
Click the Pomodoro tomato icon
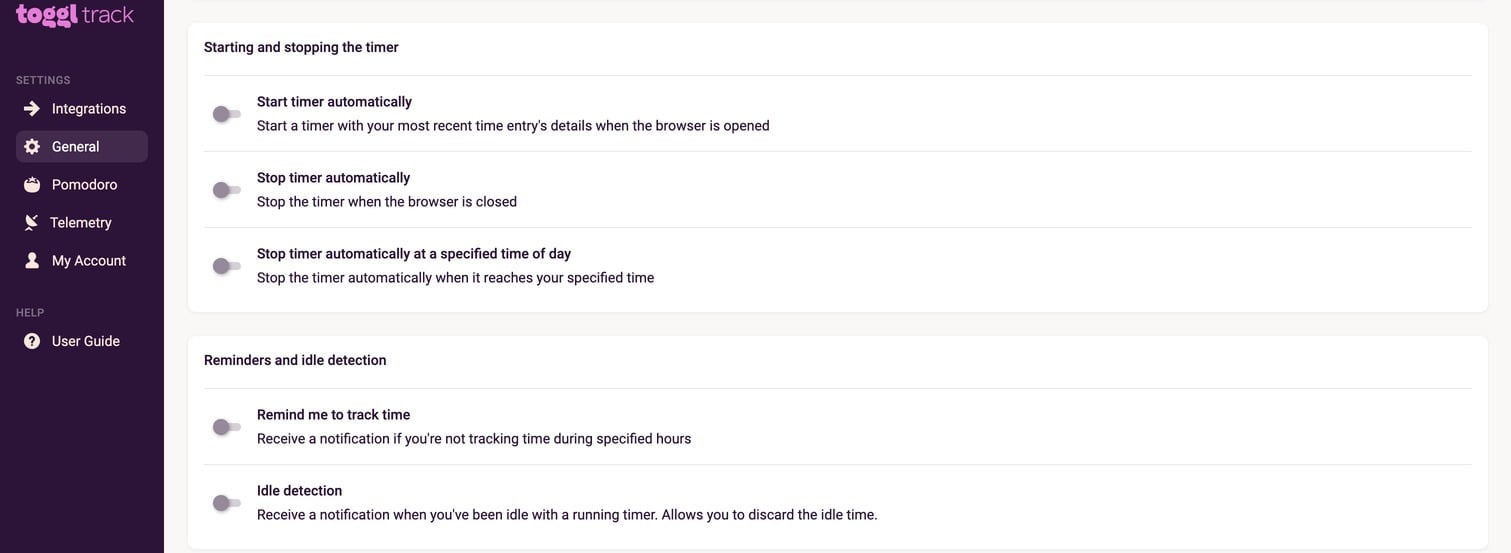pyautogui.click(x=32, y=185)
